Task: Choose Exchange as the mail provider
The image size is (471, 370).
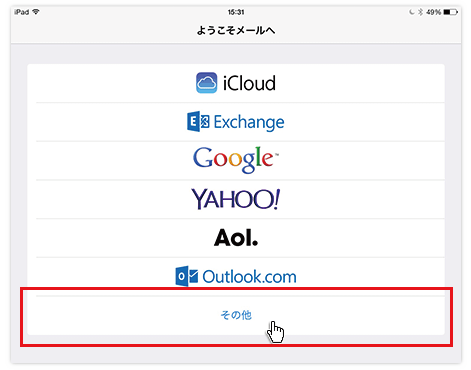Action: (x=236, y=122)
